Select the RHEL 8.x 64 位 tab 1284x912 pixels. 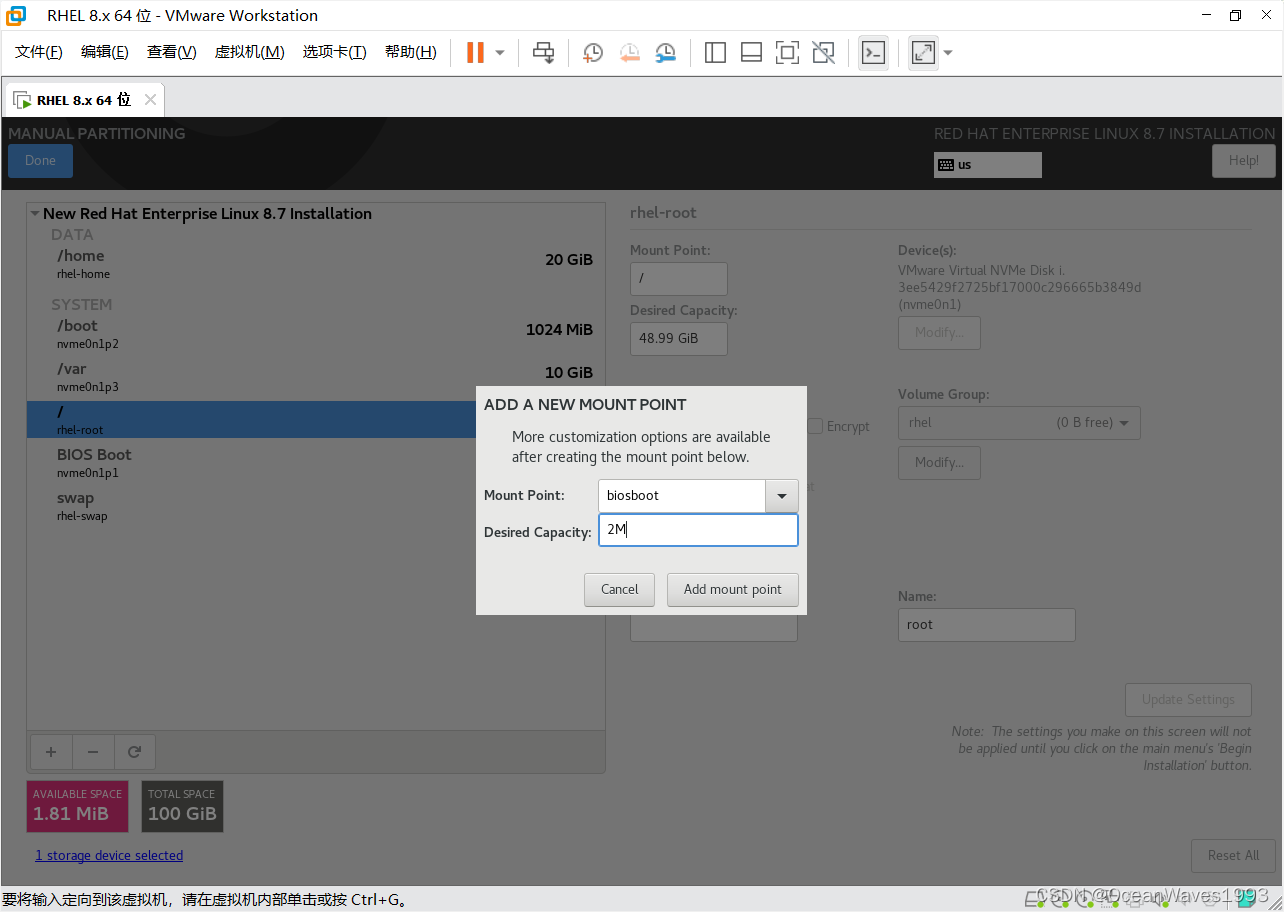(x=84, y=100)
